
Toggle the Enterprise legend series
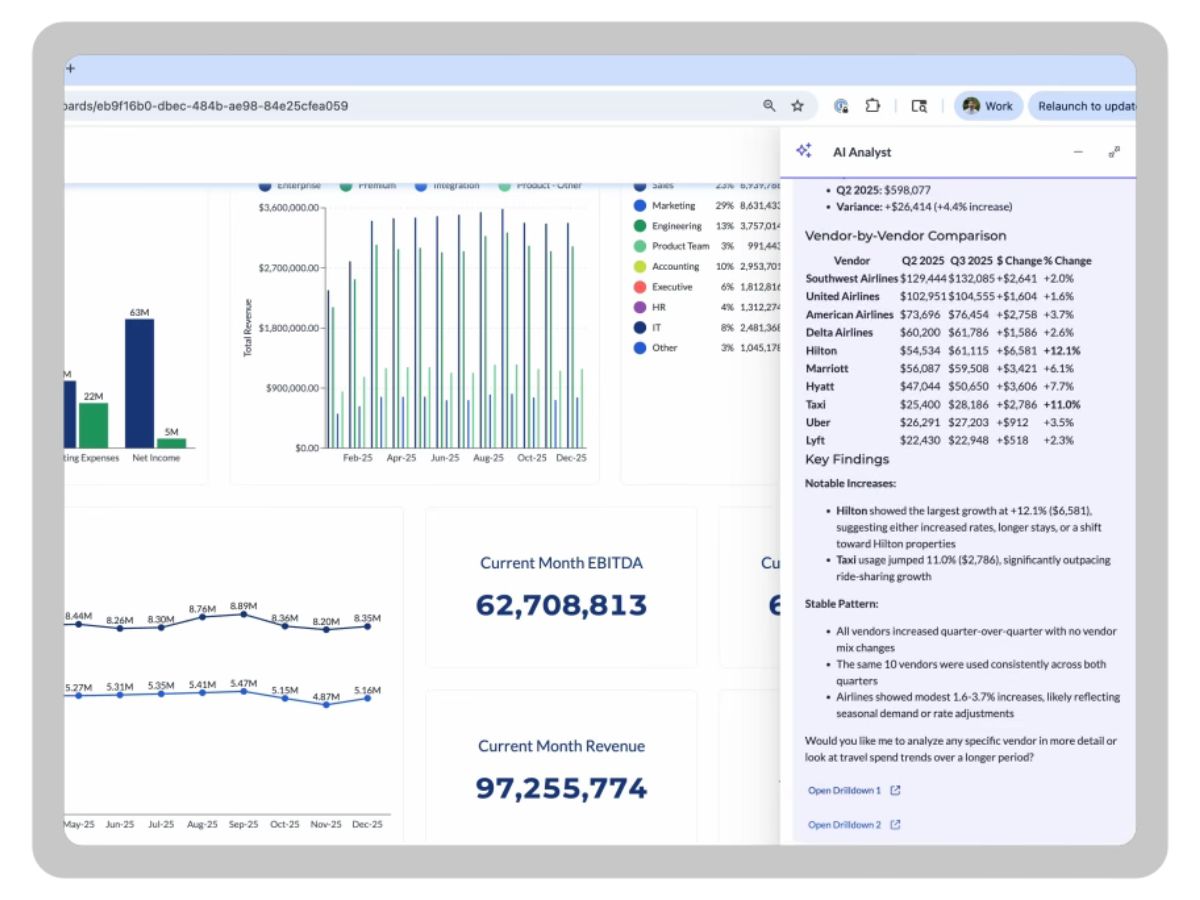coord(290,185)
